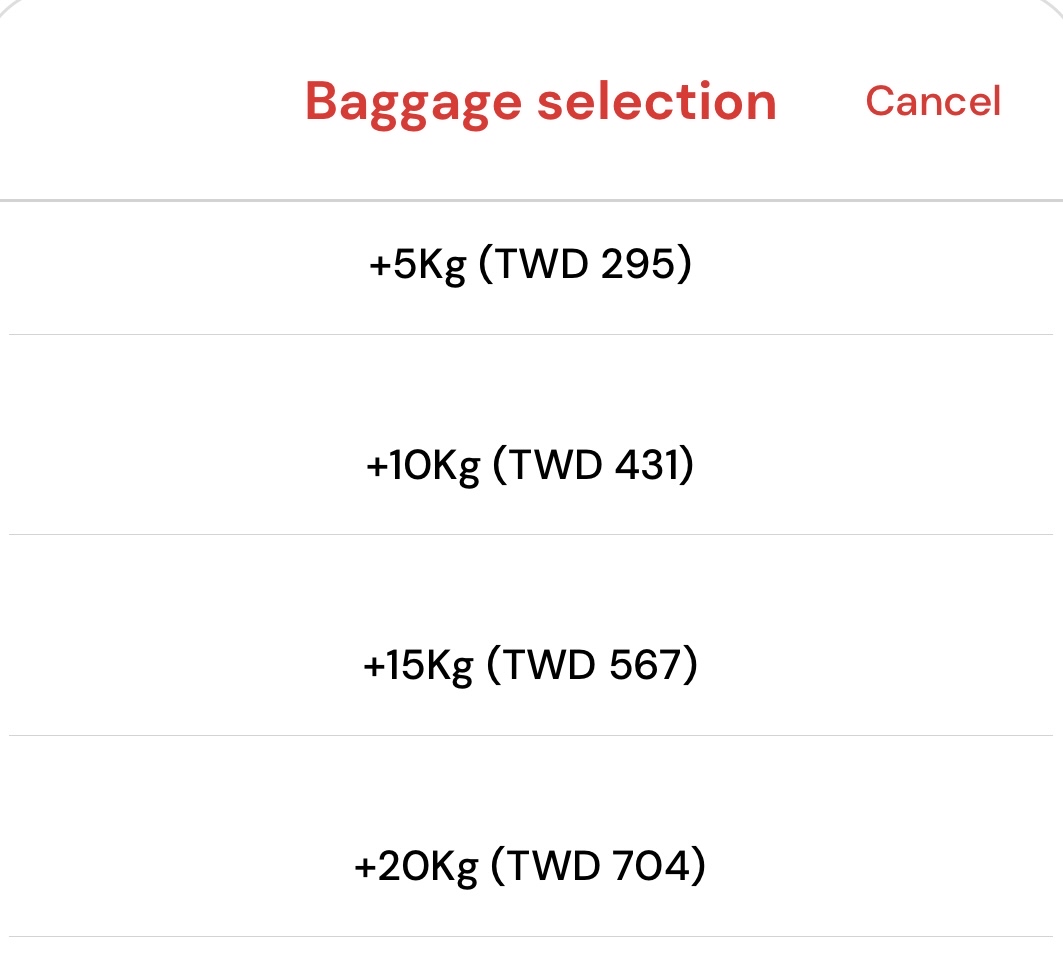Tap the last visible baggage row

pyautogui.click(x=530, y=867)
